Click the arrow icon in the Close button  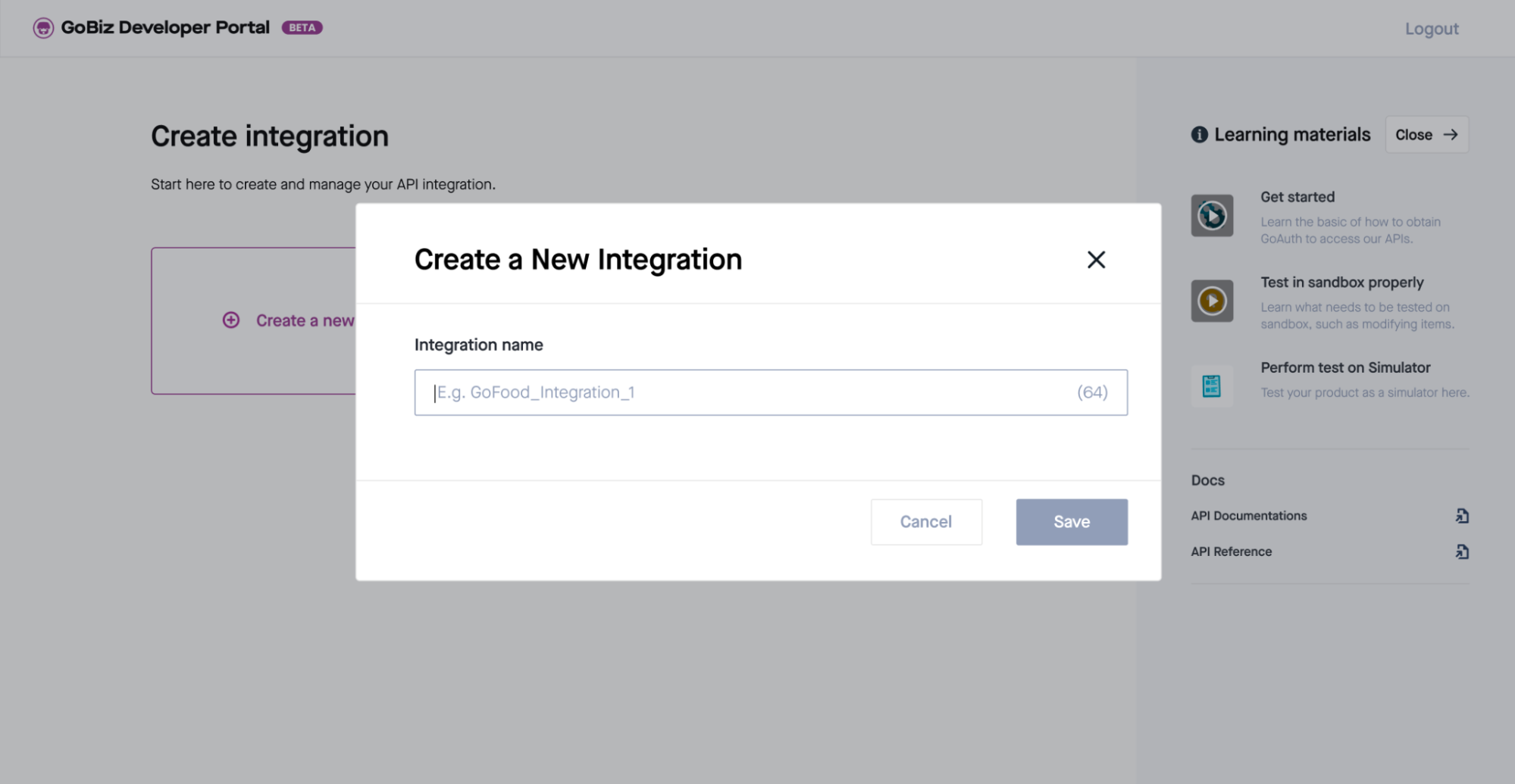(x=1450, y=135)
